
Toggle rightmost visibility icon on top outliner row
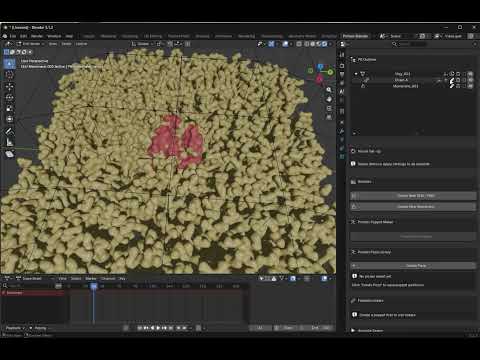click(470, 74)
